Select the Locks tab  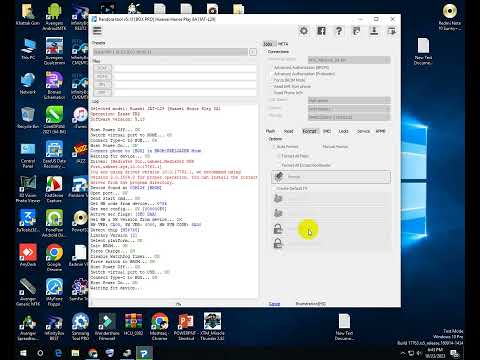tap(344, 131)
